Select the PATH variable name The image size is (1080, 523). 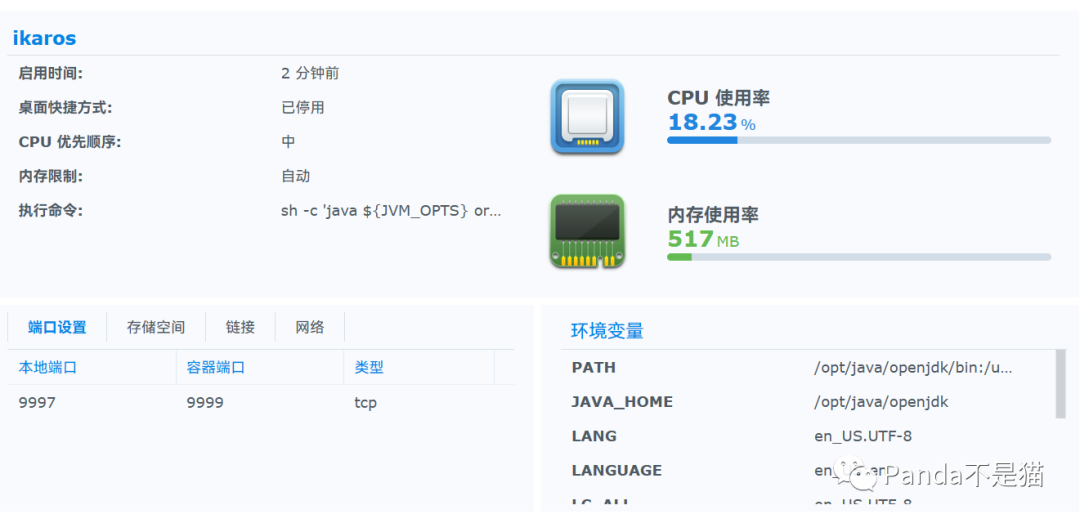(593, 368)
